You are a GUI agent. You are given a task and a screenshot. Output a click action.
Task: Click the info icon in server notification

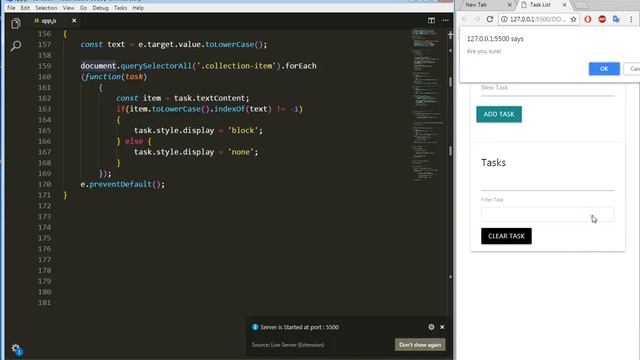pyautogui.click(x=255, y=327)
